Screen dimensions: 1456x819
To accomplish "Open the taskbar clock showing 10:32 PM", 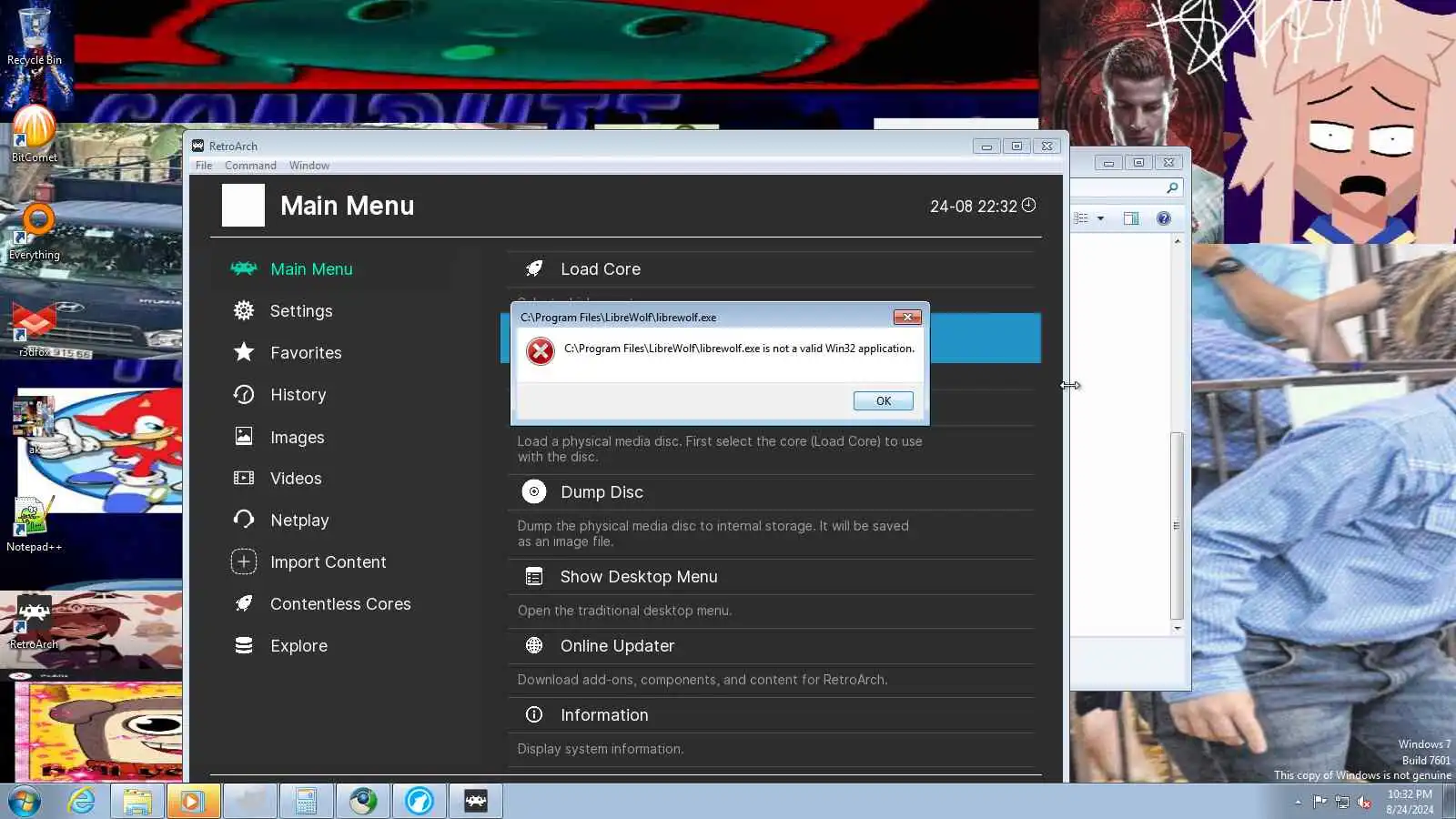I will pos(1410,802).
